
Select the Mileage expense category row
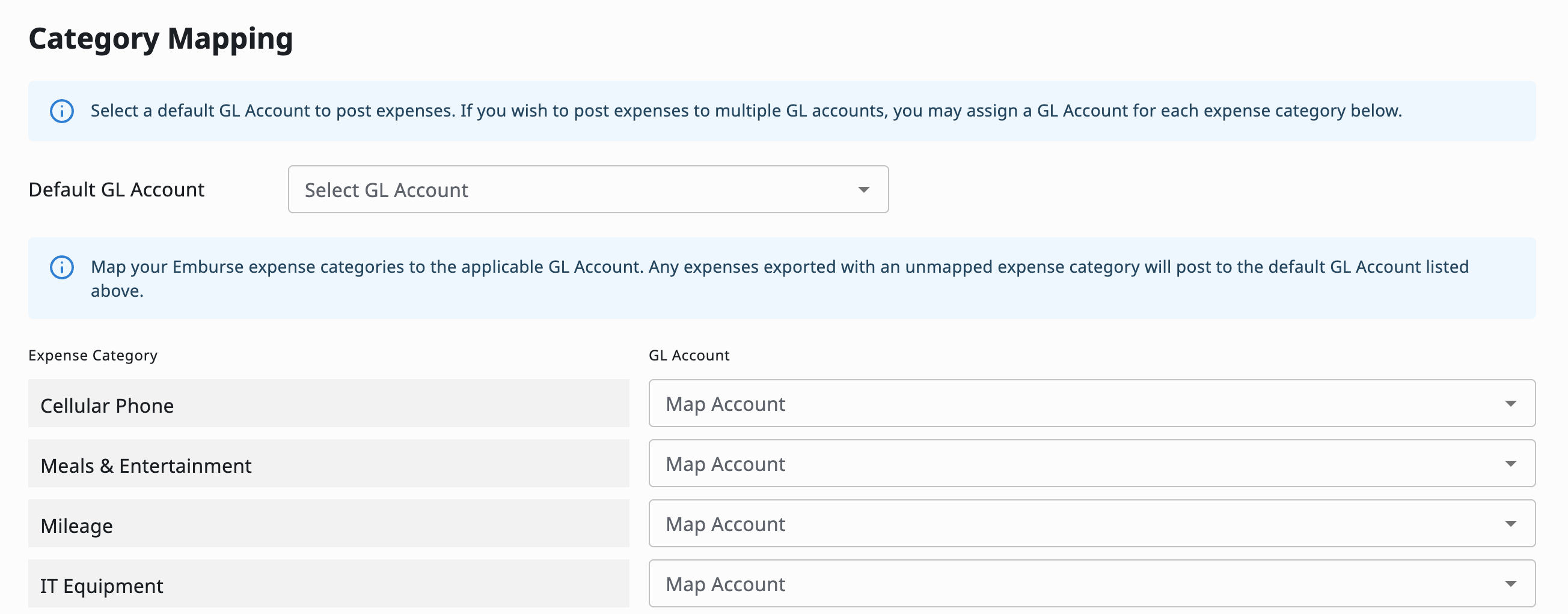tap(329, 524)
